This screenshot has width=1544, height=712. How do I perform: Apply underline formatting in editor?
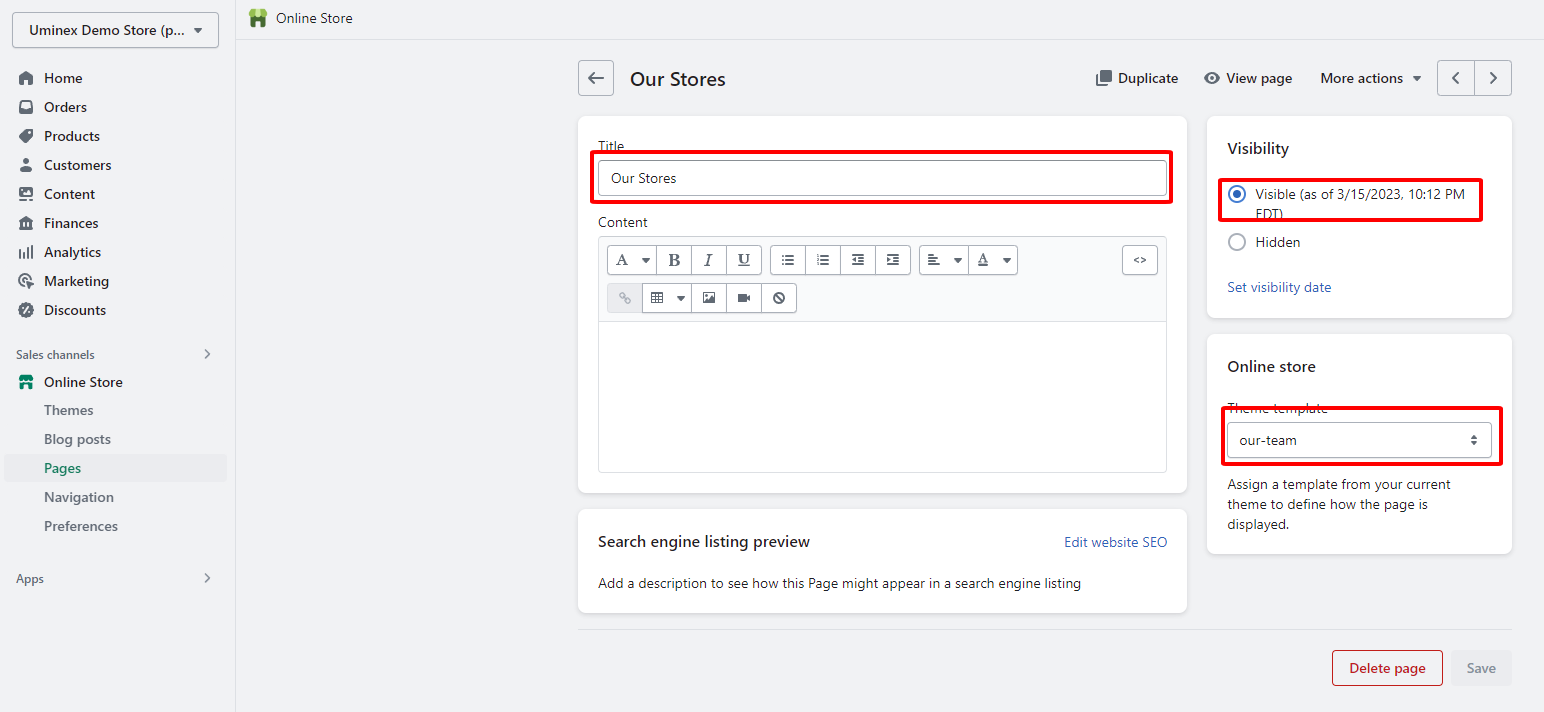pos(743,260)
